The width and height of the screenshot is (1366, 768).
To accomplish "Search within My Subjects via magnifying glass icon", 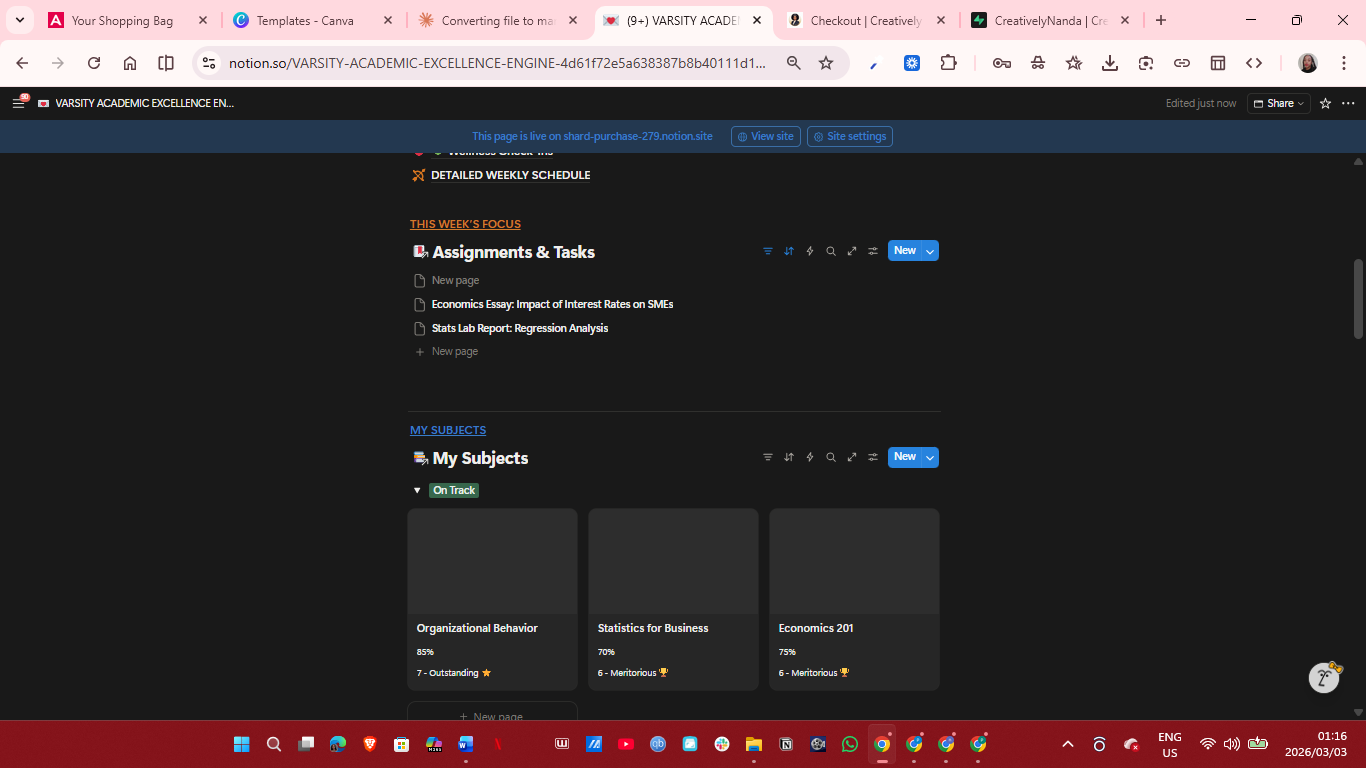I will point(830,456).
